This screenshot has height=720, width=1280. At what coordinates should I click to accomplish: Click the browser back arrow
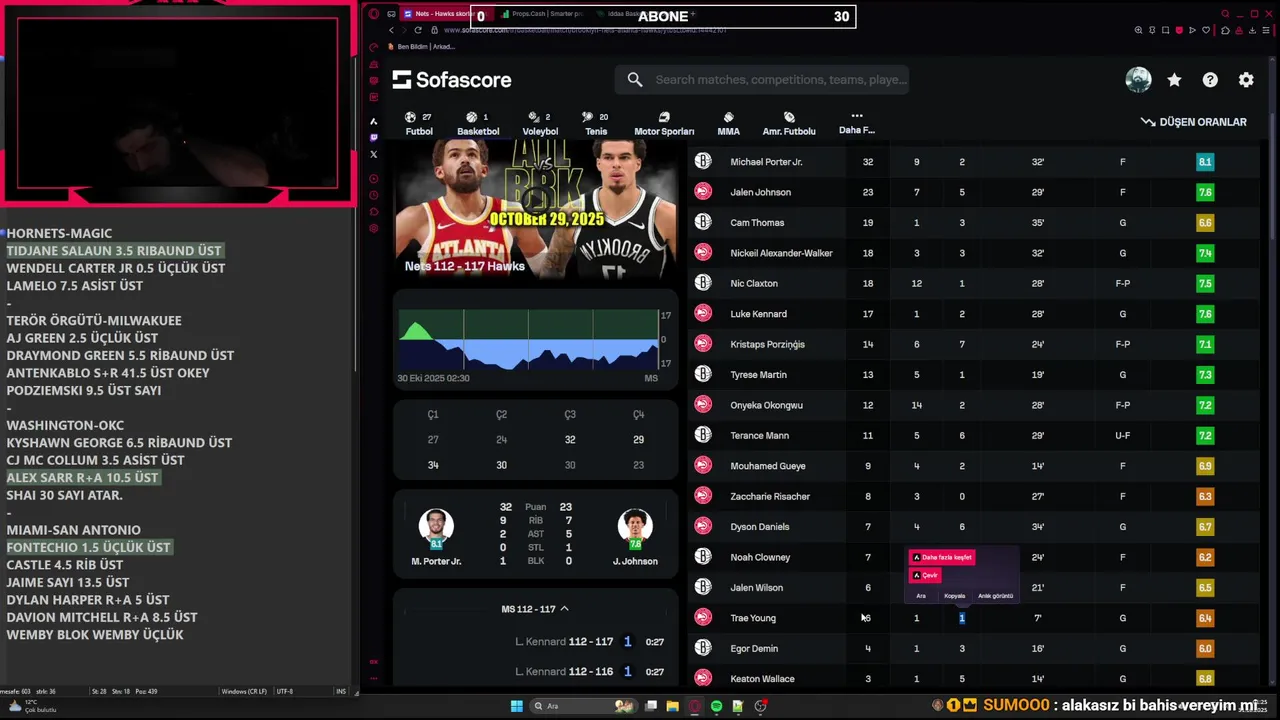point(391,30)
